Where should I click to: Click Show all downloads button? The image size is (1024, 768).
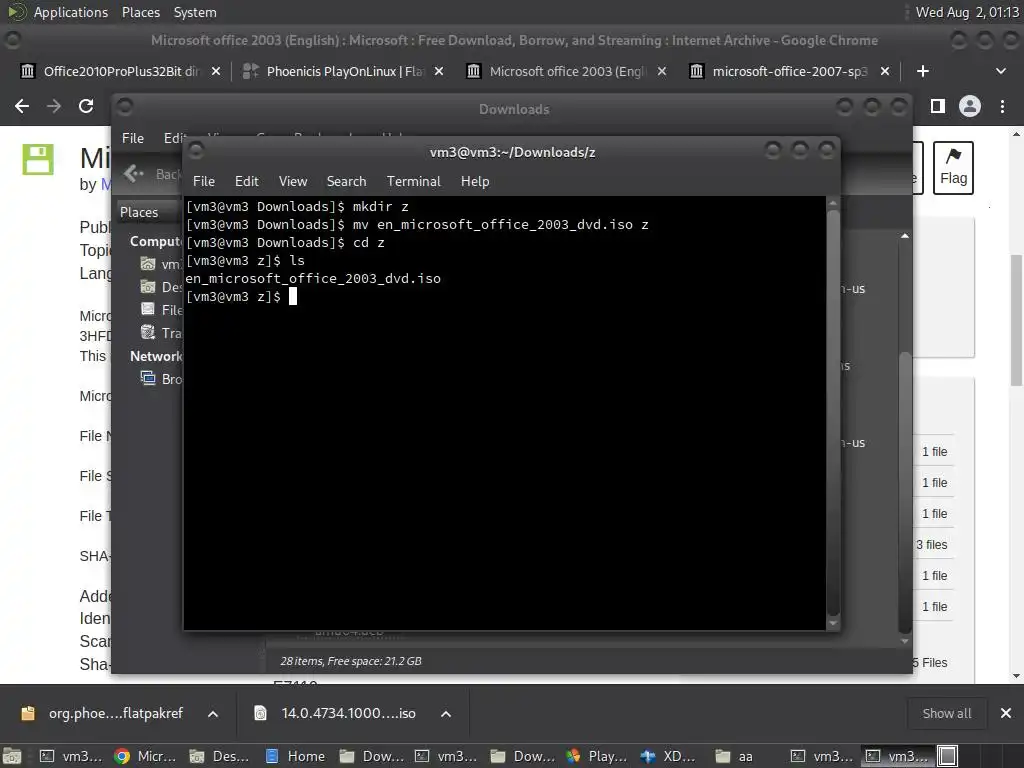coord(946,713)
